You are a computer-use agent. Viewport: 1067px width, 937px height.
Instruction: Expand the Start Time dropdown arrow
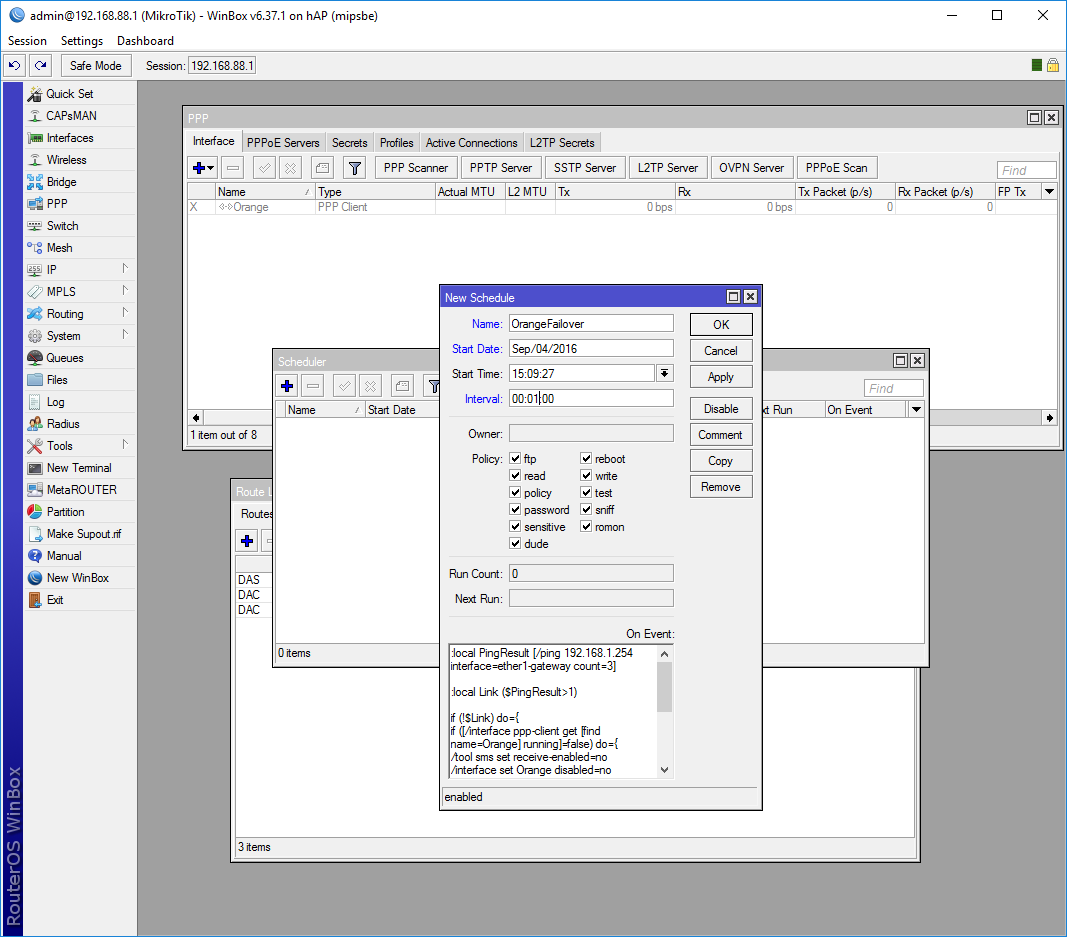665,373
